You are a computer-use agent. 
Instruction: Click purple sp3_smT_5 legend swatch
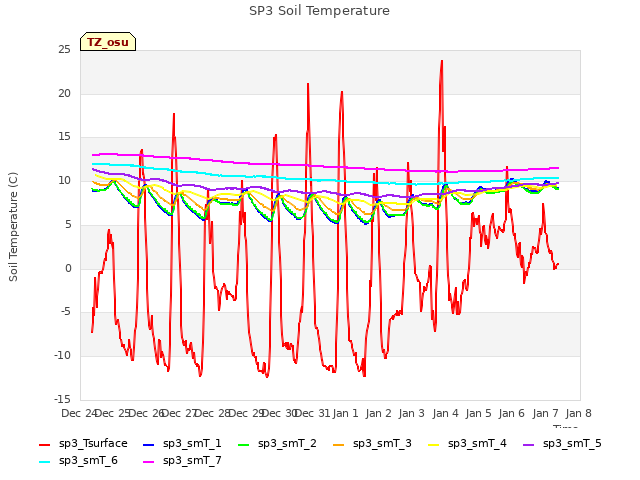point(529,445)
